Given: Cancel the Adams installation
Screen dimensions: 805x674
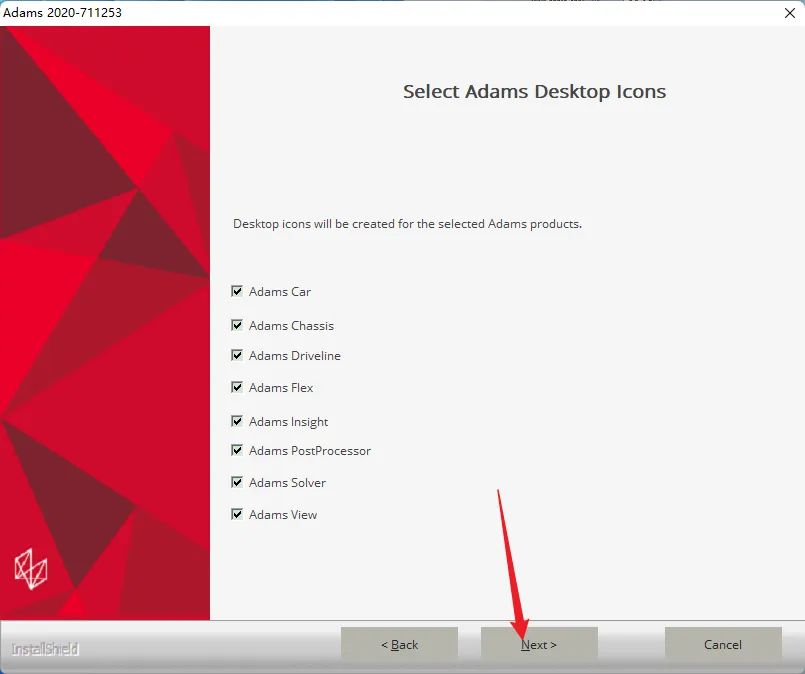Looking at the screenshot, I should click(723, 644).
